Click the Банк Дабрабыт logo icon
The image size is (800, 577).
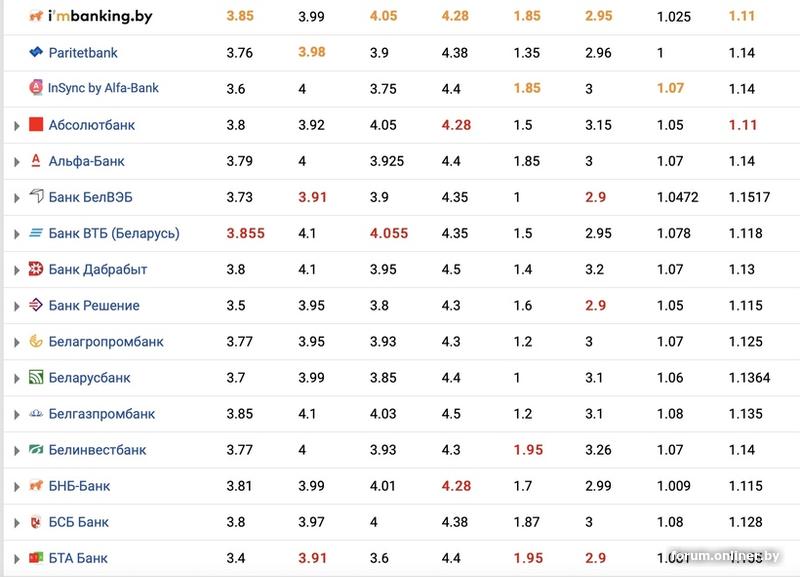point(36,269)
